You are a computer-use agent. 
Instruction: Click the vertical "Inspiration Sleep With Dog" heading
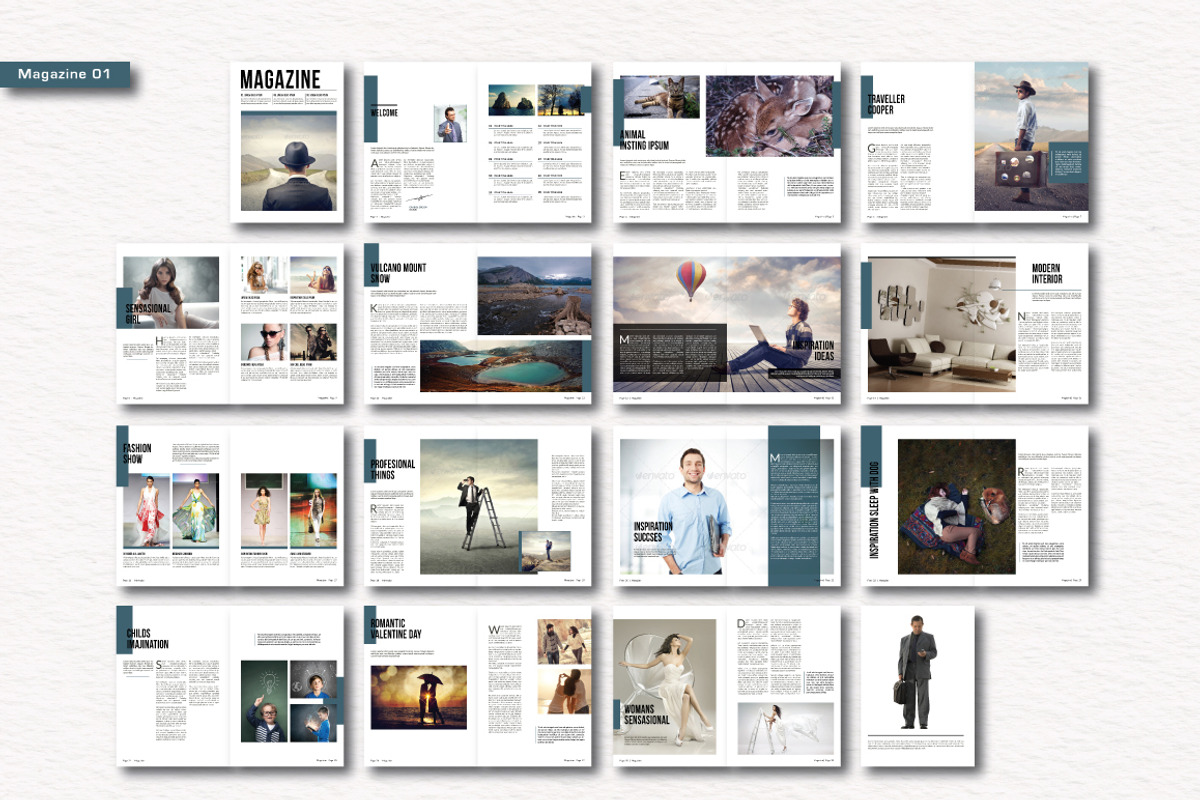pos(872,510)
